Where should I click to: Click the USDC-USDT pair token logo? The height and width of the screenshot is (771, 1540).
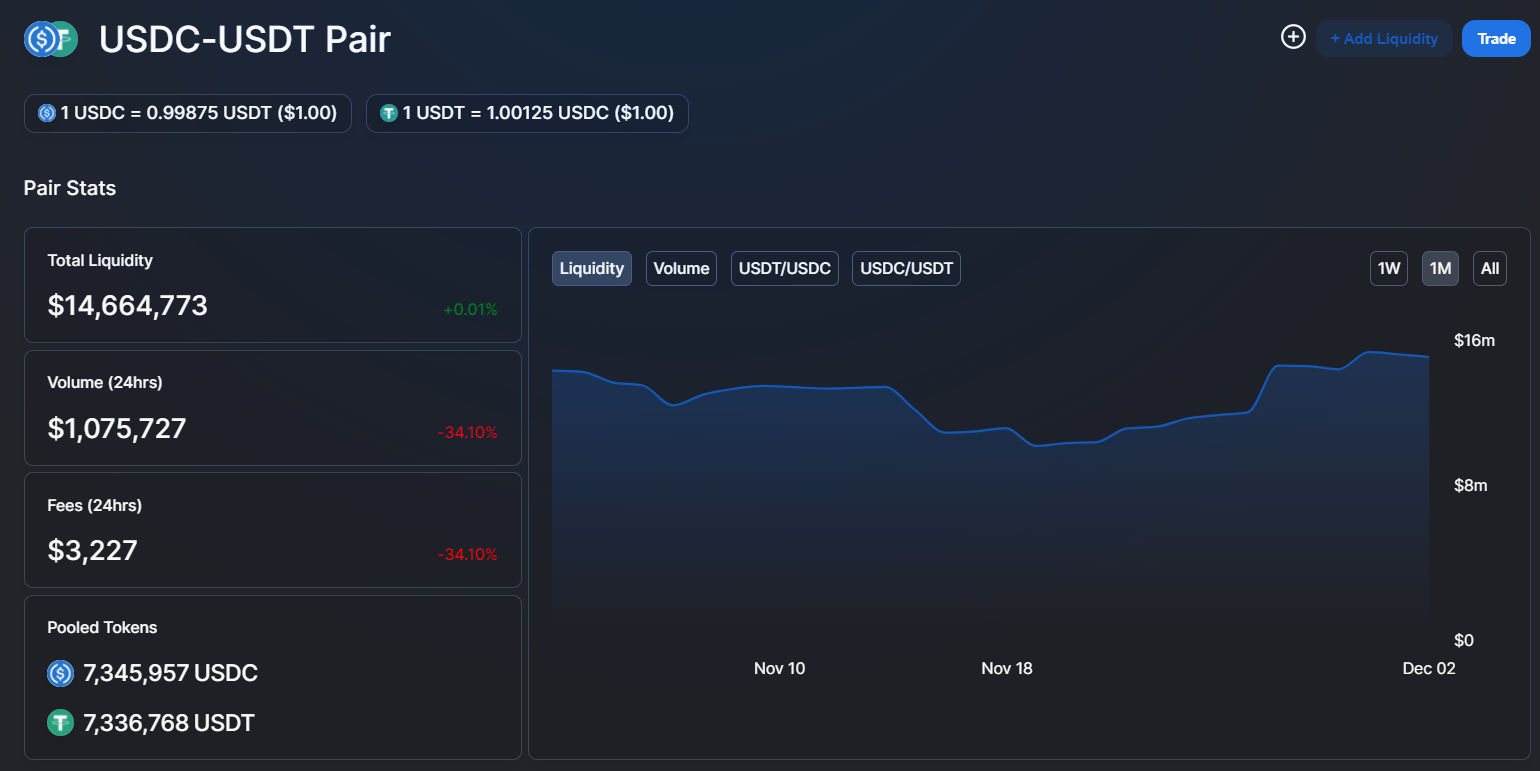tap(51, 39)
